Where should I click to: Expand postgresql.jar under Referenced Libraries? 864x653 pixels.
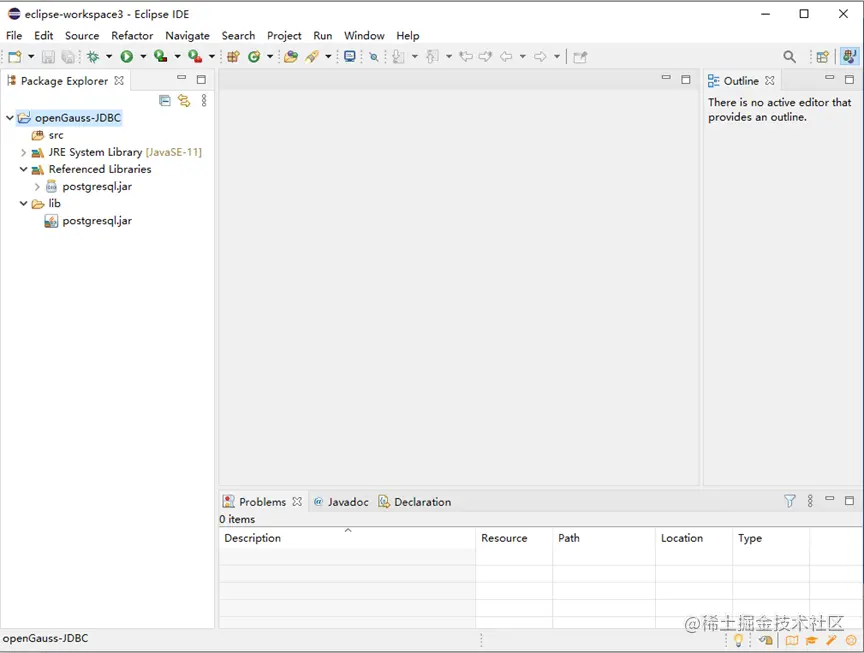coord(37,186)
